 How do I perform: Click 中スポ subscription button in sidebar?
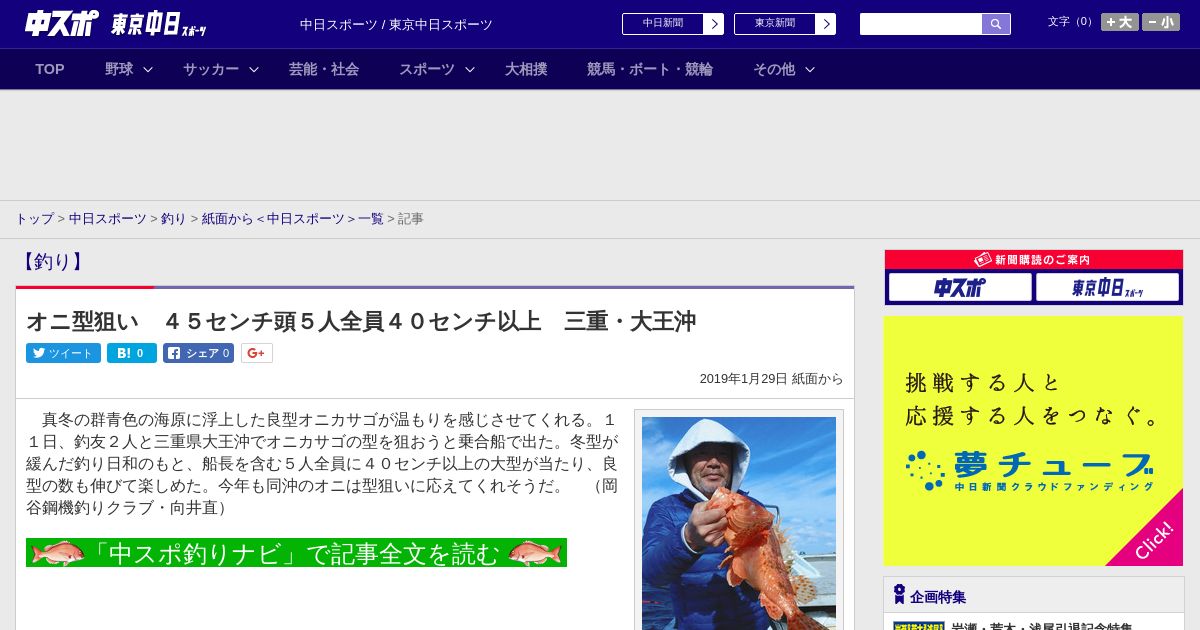(x=960, y=287)
